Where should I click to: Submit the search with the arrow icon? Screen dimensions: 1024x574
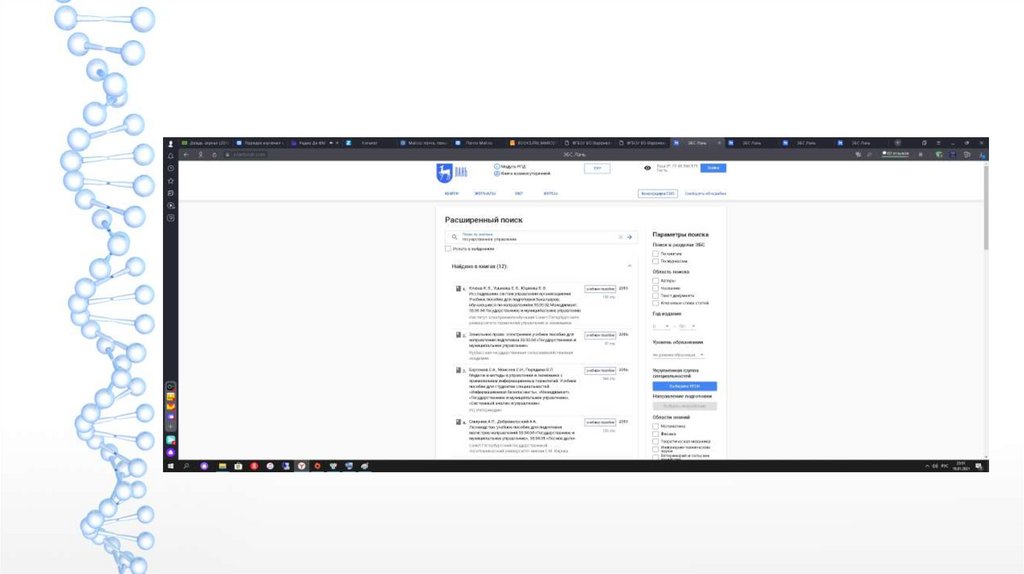[630, 237]
